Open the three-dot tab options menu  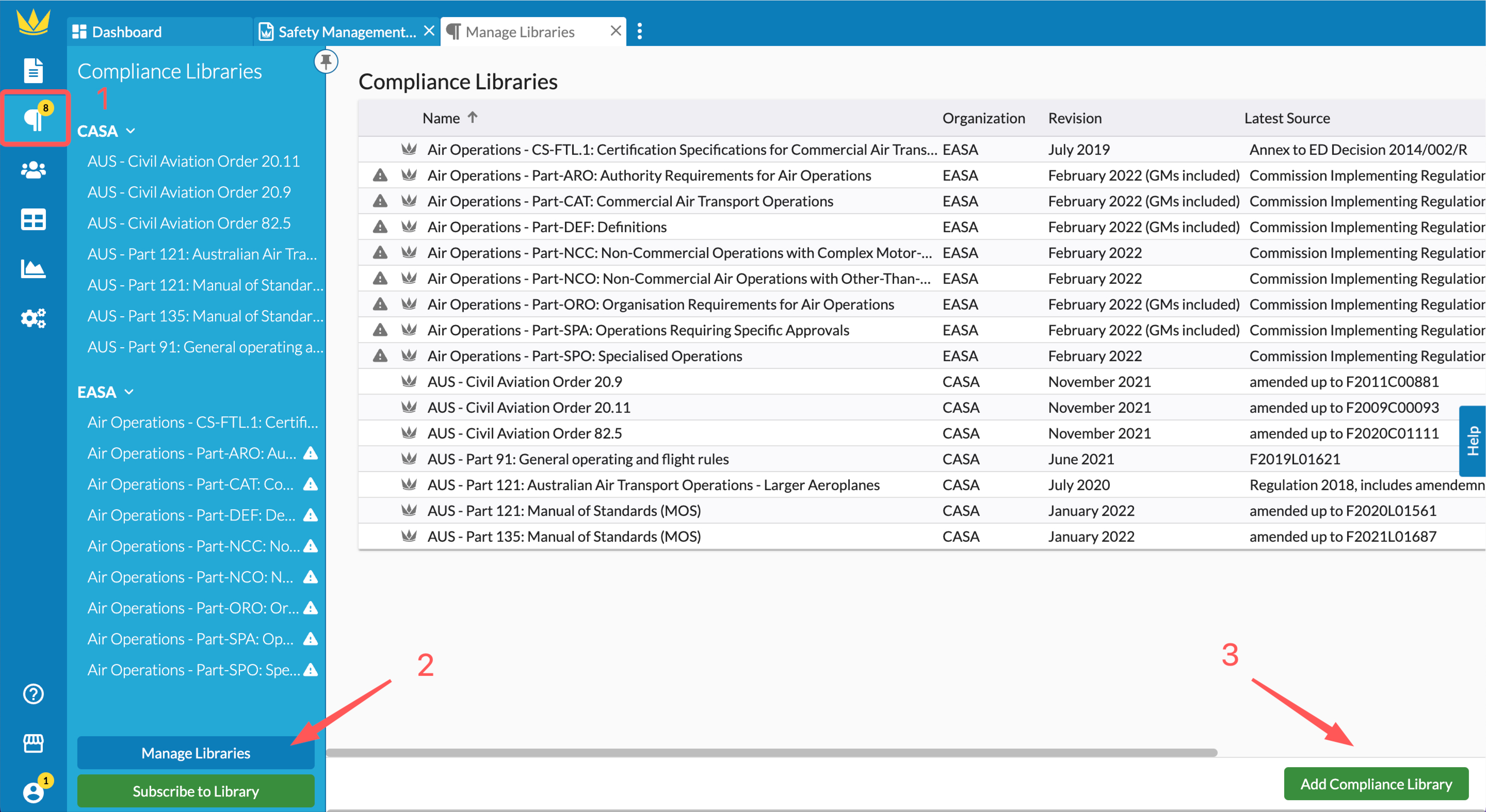click(640, 31)
